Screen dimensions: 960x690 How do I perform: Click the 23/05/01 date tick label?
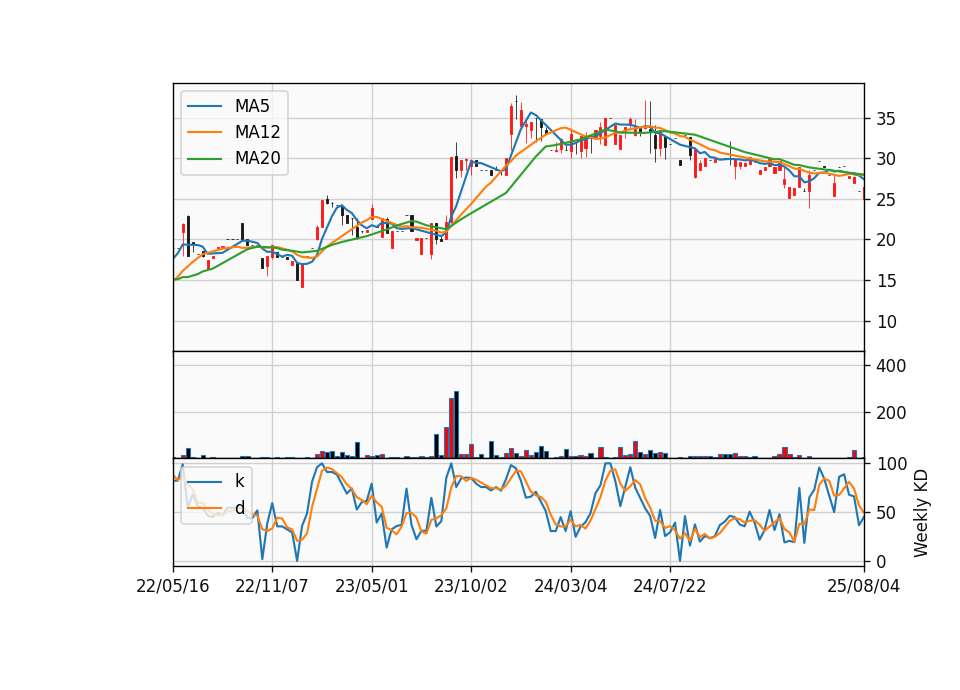click(372, 587)
